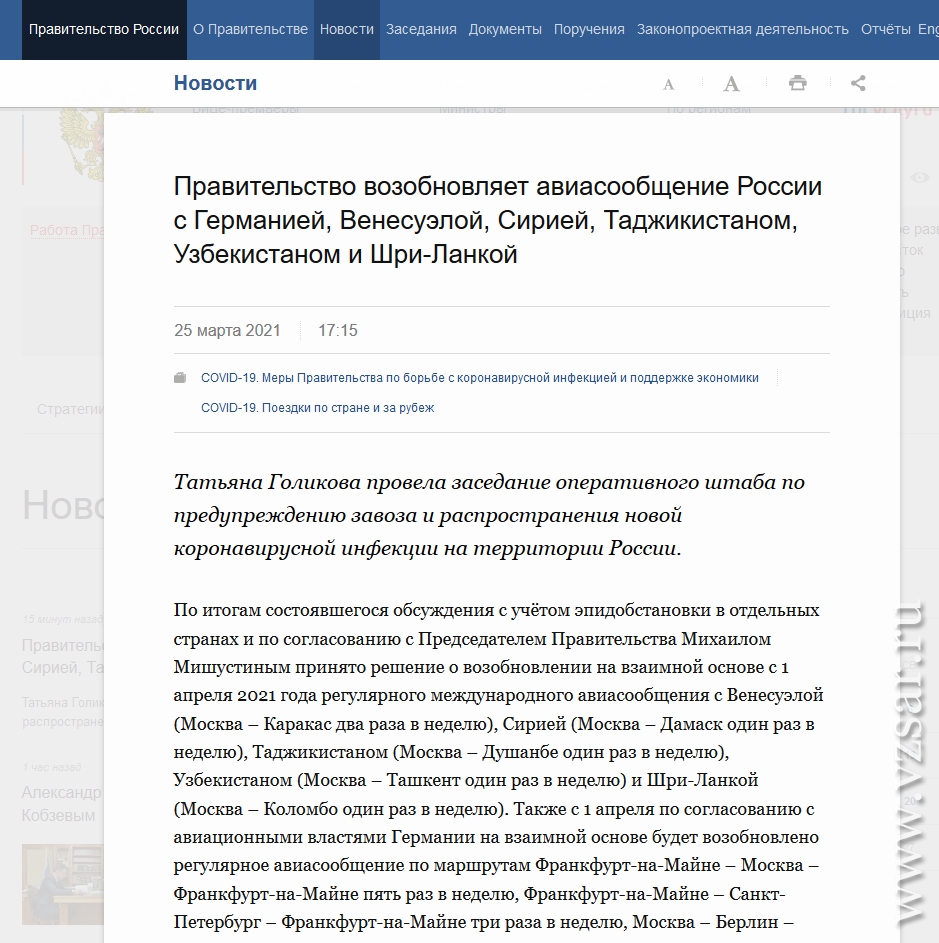Image resolution: width=939 pixels, height=943 pixels.
Task: Open COVID-19 Меры Правительства topic link
Action: [x=479, y=378]
